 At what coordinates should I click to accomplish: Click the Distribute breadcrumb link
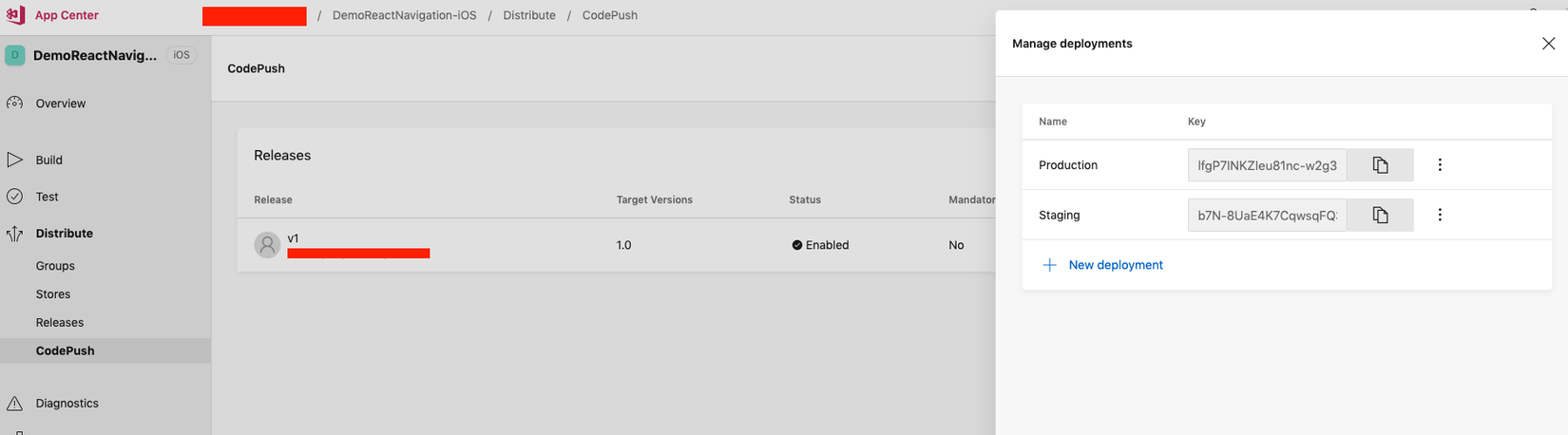(x=529, y=15)
